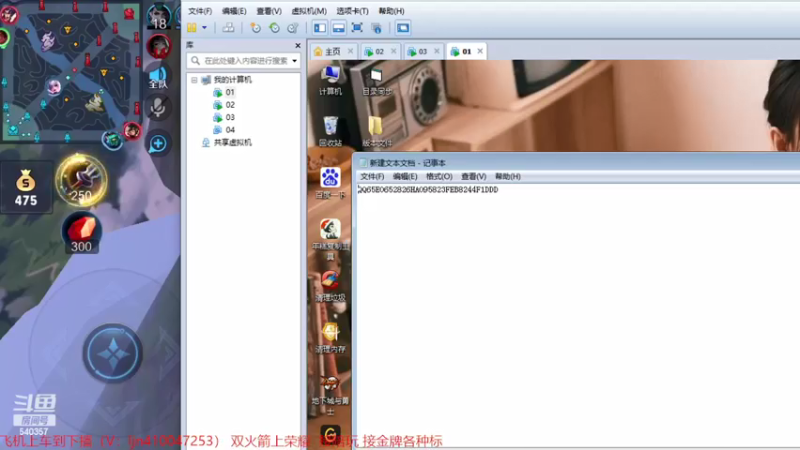This screenshot has height=450, width=800.
Task: Open Notepad's 帮助(H) menu
Action: coord(508,177)
